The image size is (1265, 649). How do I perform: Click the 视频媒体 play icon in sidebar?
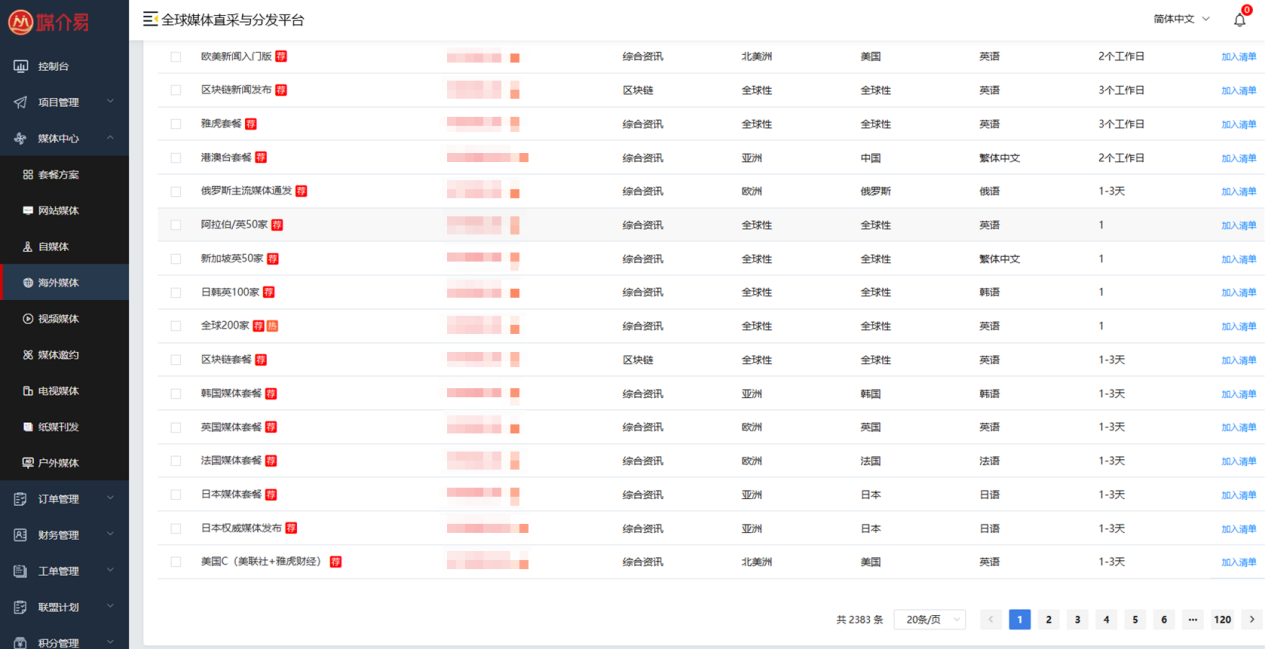pyautogui.click(x=28, y=319)
